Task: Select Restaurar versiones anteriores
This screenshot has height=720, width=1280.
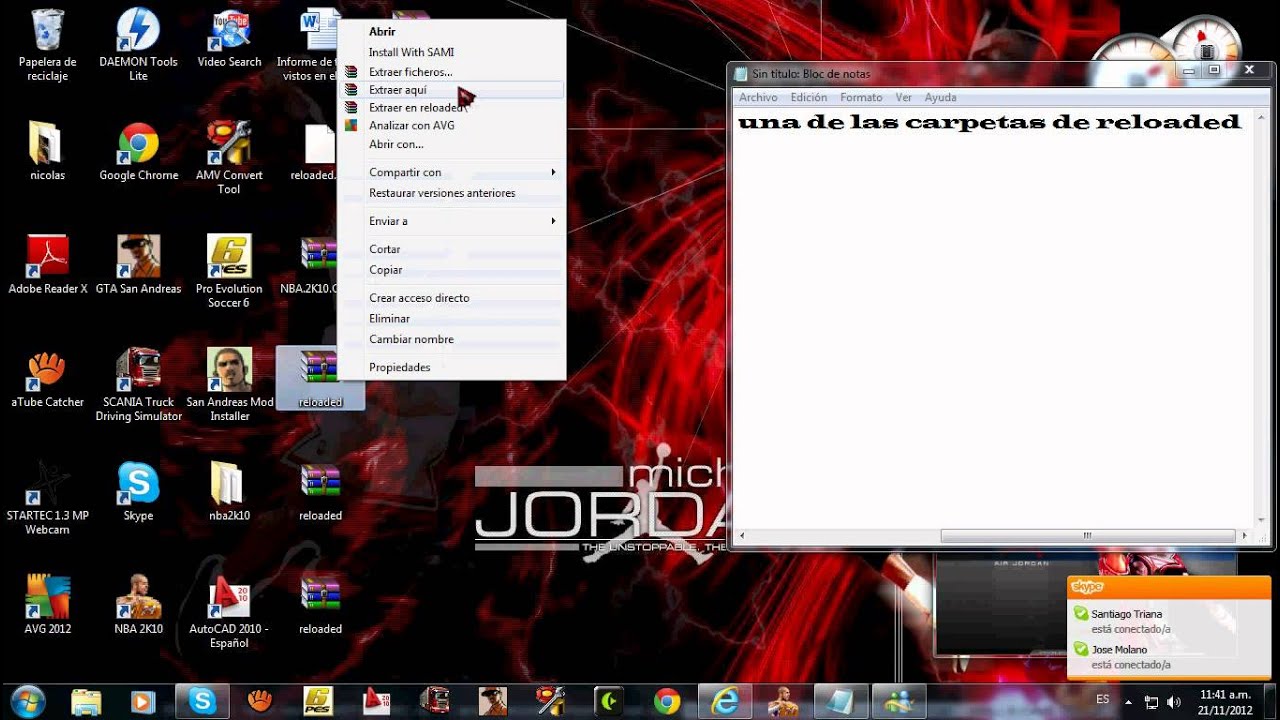Action: (x=452, y=193)
